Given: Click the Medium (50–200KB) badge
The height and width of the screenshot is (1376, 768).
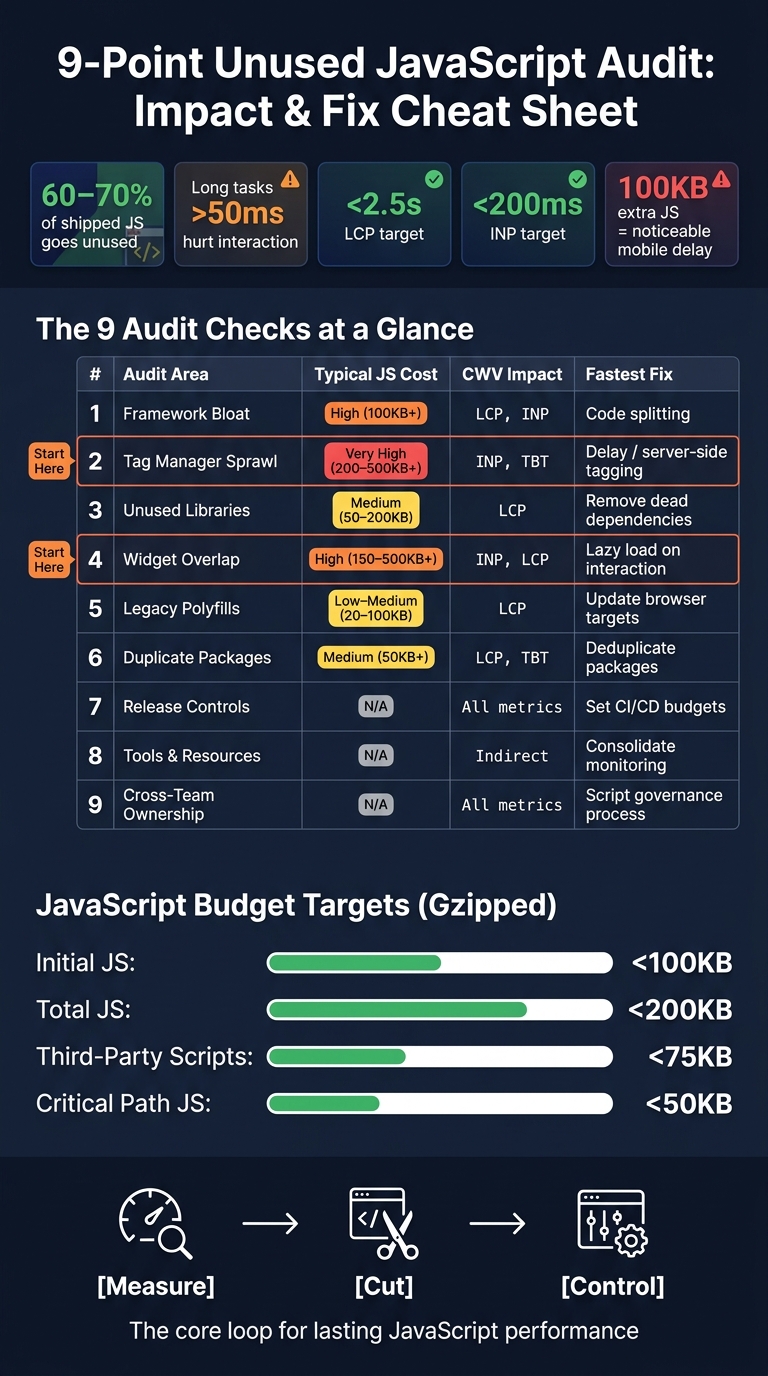Looking at the screenshot, I should click(376, 510).
